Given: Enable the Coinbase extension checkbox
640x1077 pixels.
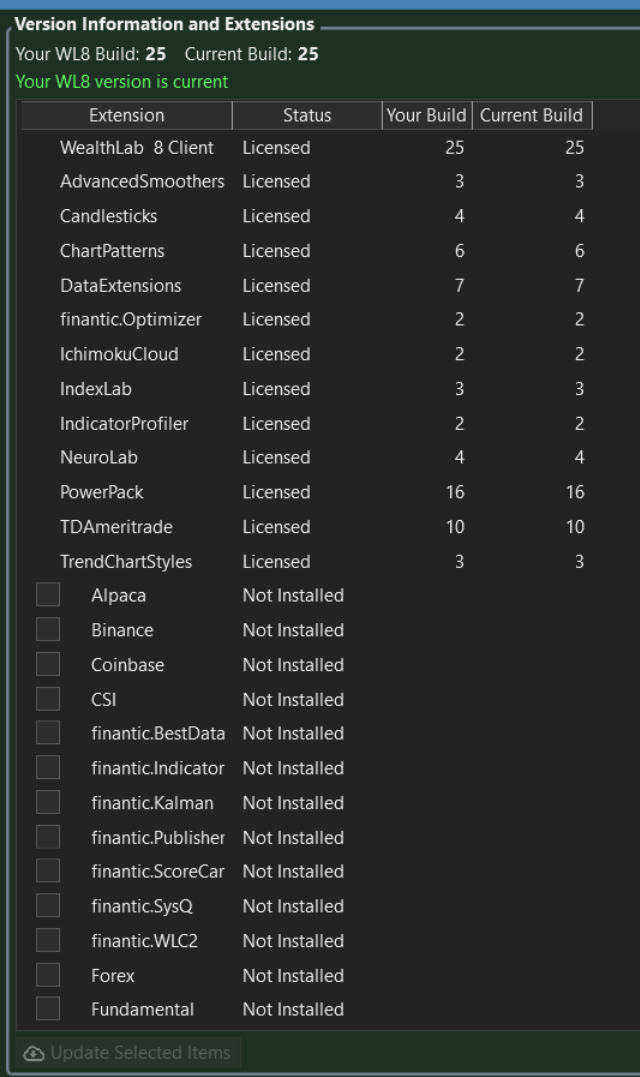Looking at the screenshot, I should coord(48,664).
